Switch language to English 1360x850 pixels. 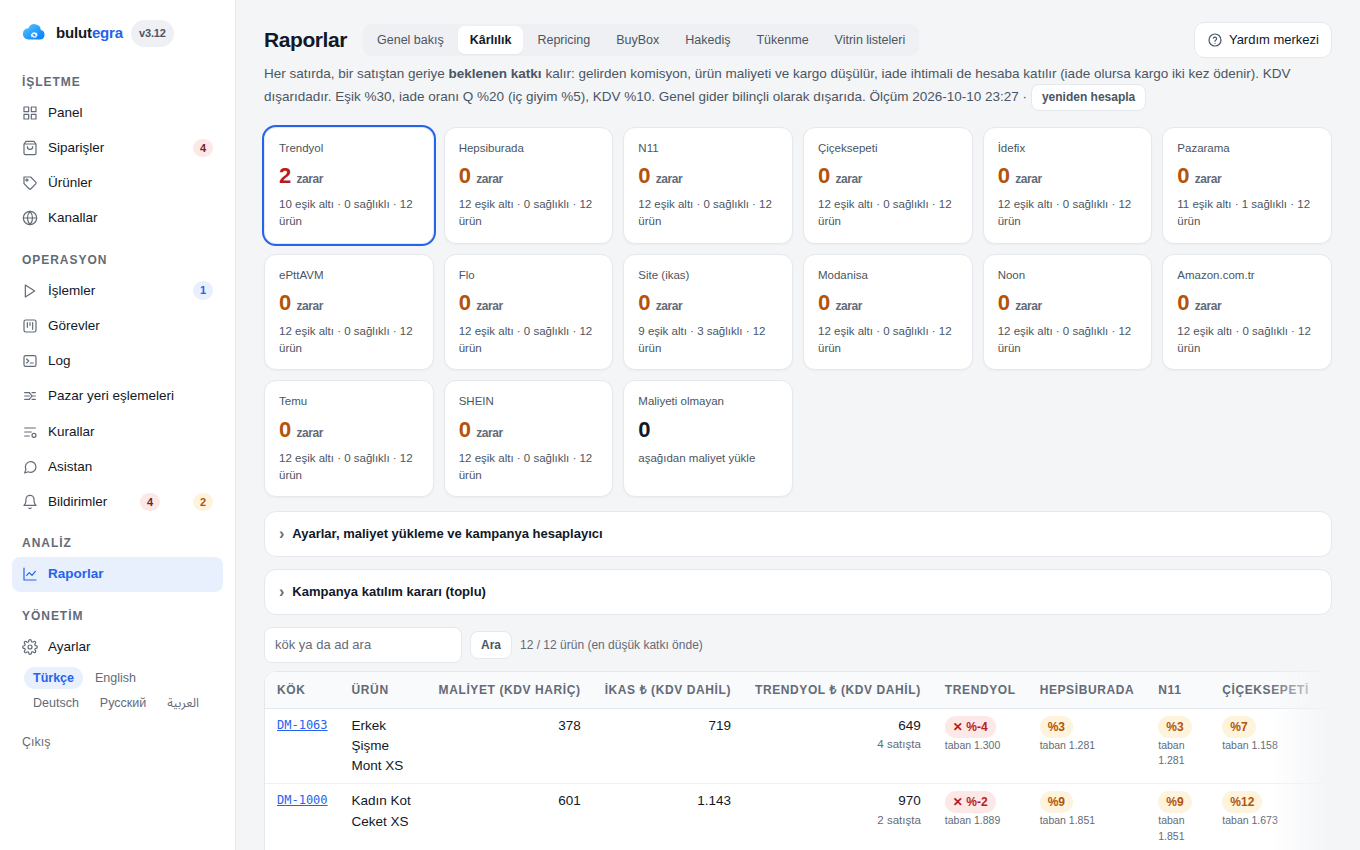115,678
